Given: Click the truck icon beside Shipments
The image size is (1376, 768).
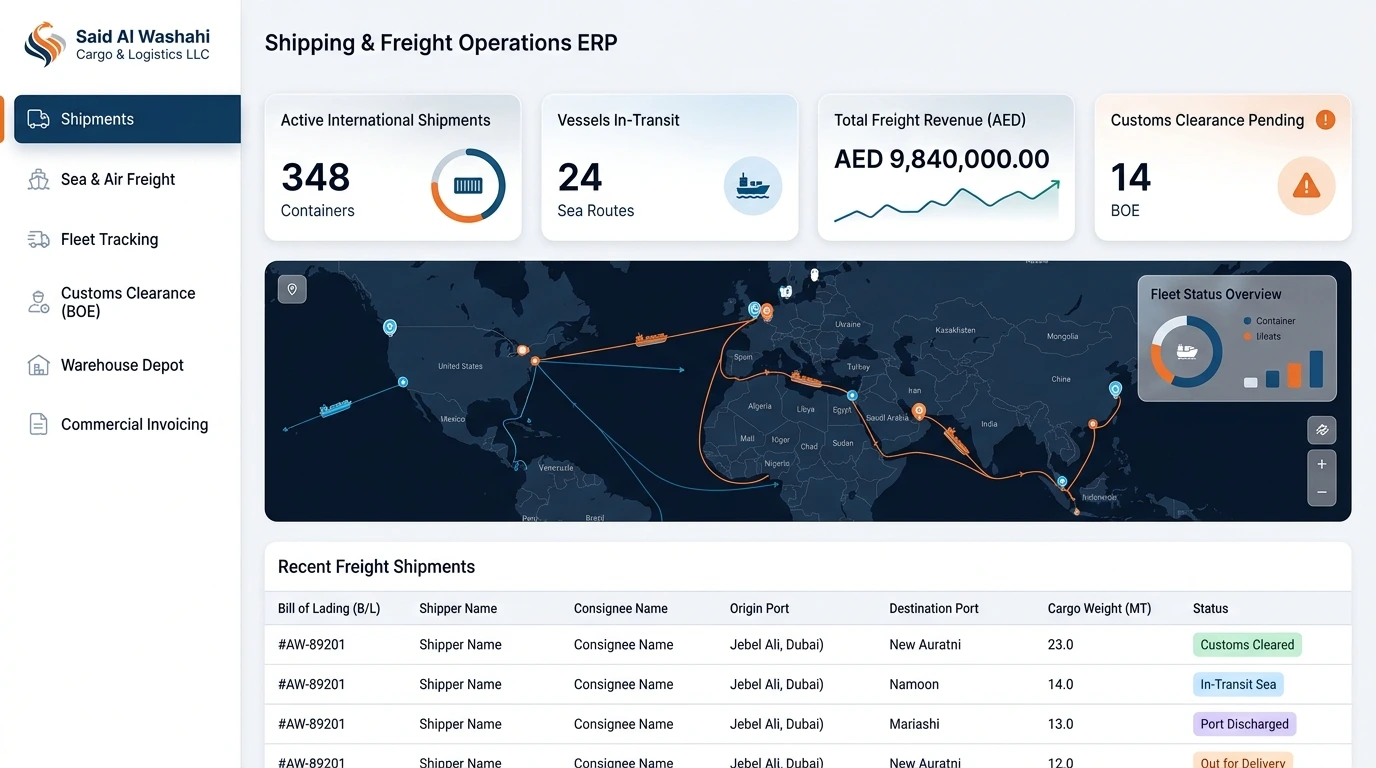Looking at the screenshot, I should click(x=38, y=120).
